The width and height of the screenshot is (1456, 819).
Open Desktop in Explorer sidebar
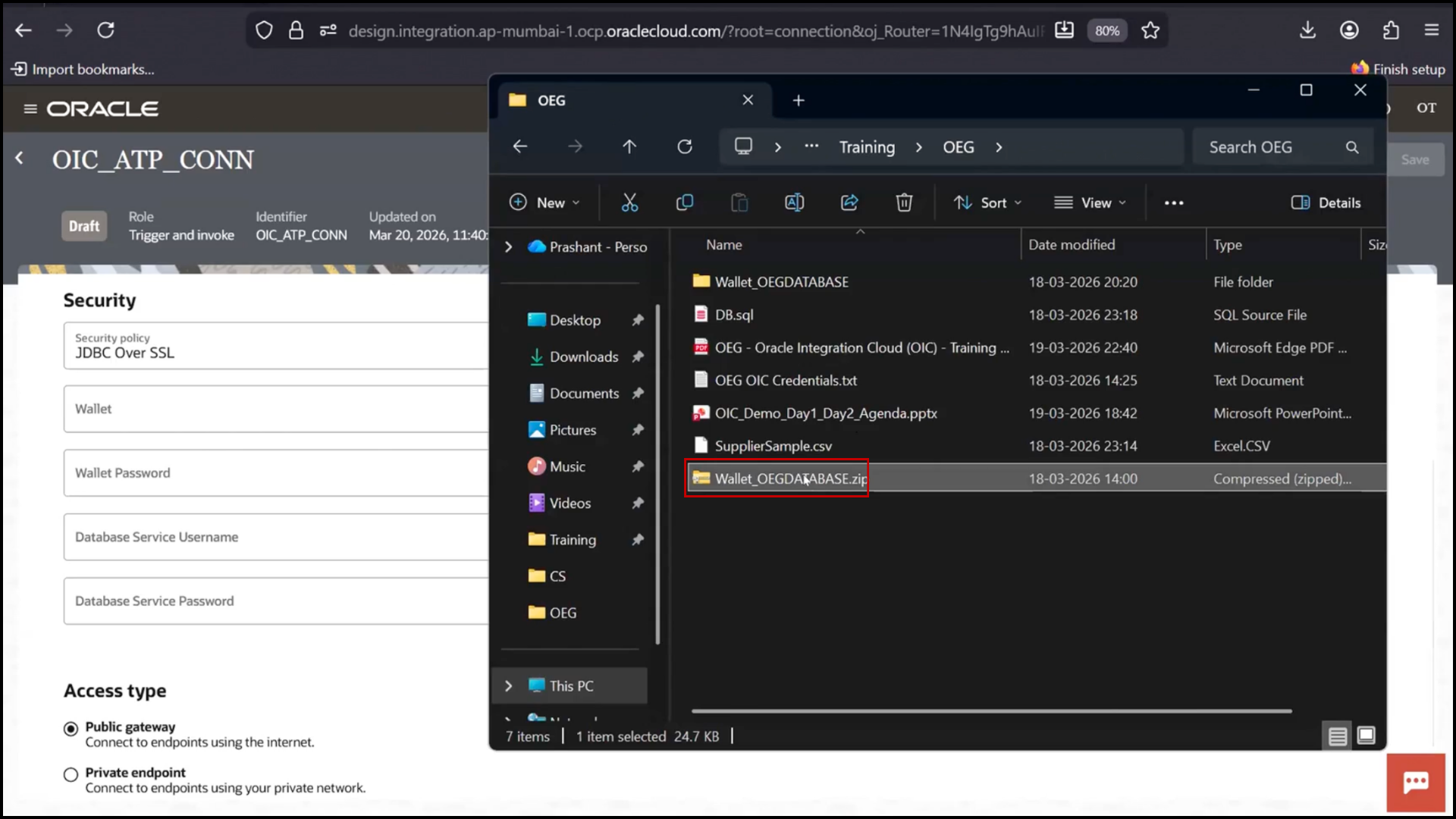[x=575, y=320]
